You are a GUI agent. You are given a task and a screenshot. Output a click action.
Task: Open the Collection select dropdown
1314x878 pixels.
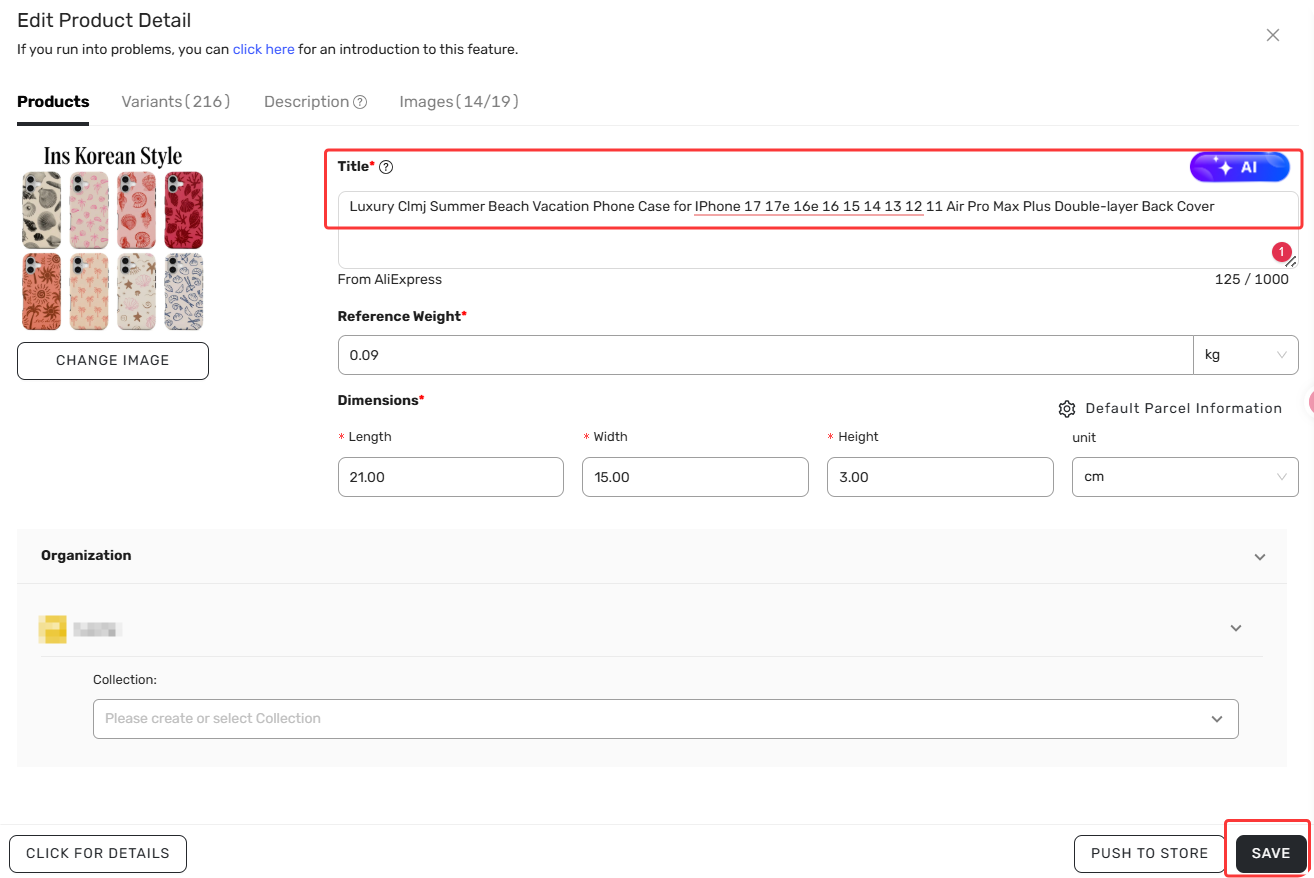666,719
